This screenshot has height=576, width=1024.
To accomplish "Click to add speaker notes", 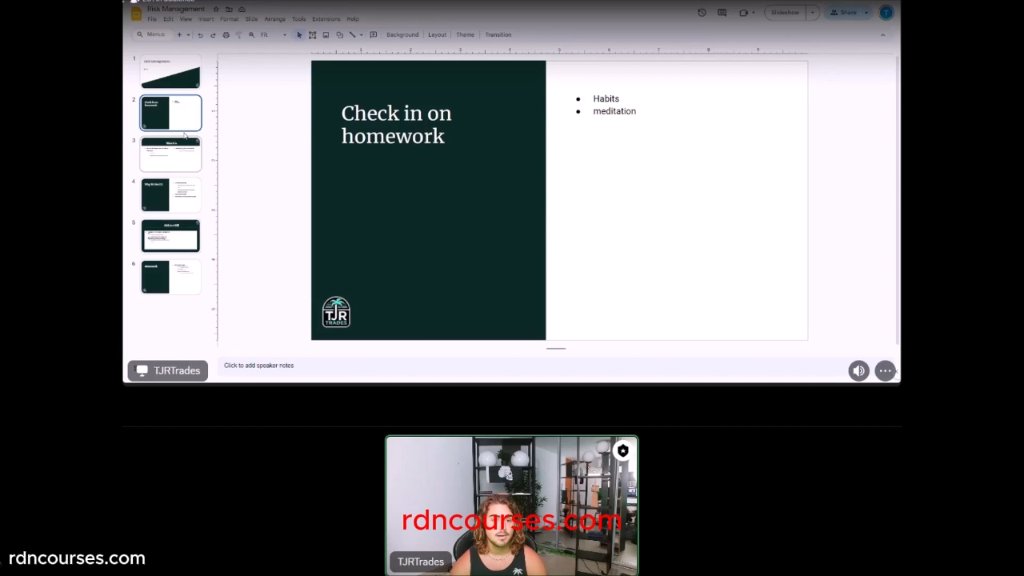I will tap(259, 366).
